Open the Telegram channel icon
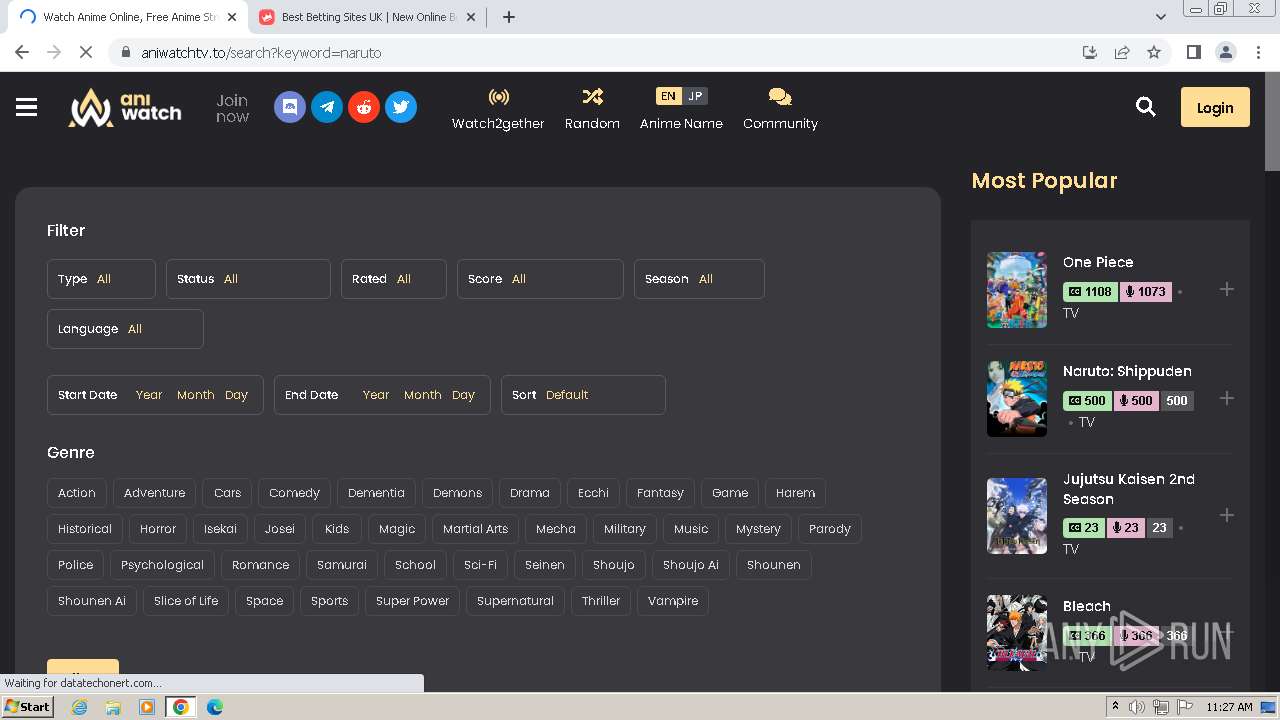1280x720 pixels. (x=327, y=107)
